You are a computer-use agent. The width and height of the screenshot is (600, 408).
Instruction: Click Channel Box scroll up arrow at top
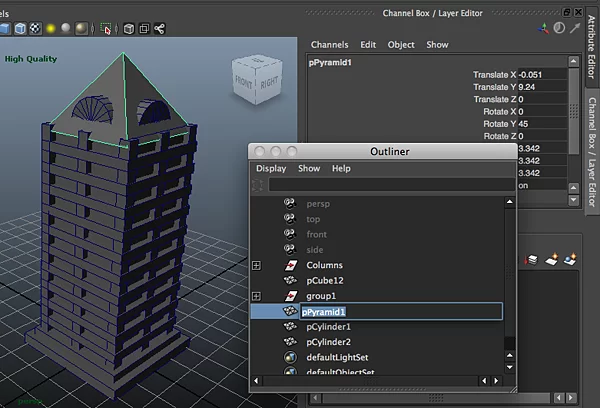pos(573,61)
